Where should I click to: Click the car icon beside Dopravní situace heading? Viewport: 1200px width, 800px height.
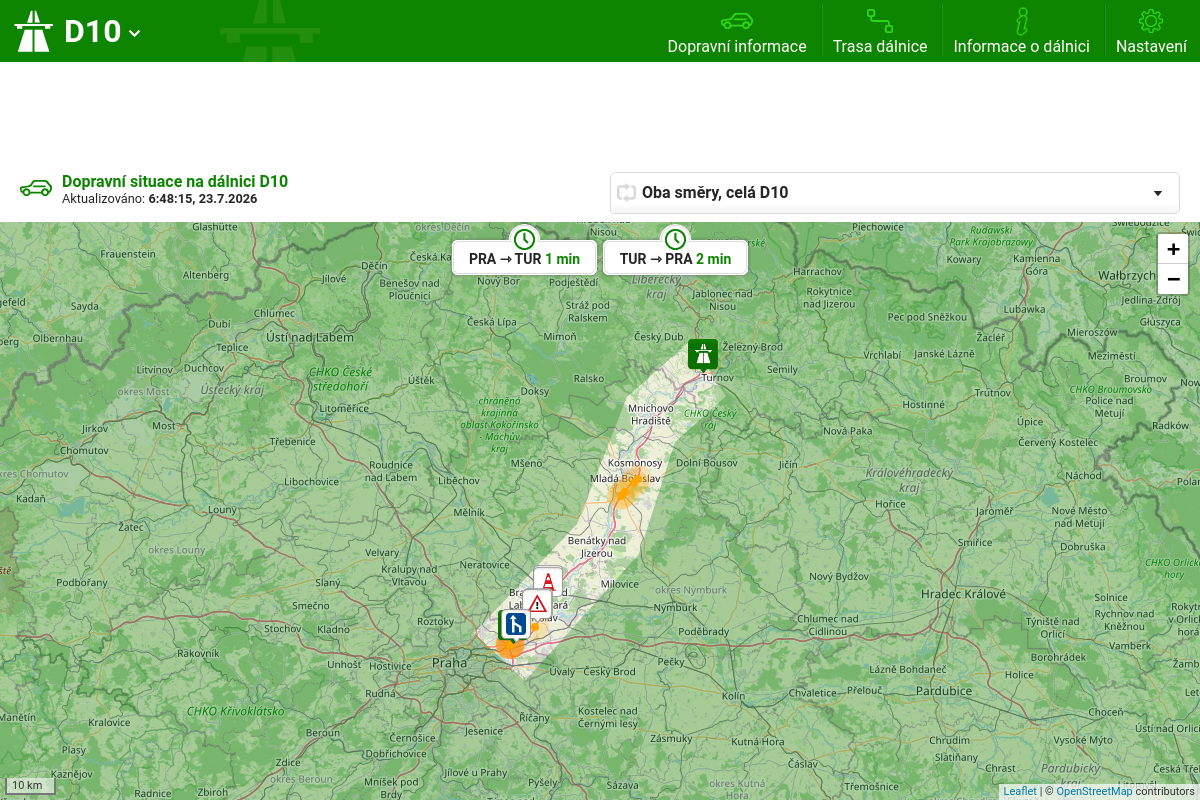coord(36,188)
